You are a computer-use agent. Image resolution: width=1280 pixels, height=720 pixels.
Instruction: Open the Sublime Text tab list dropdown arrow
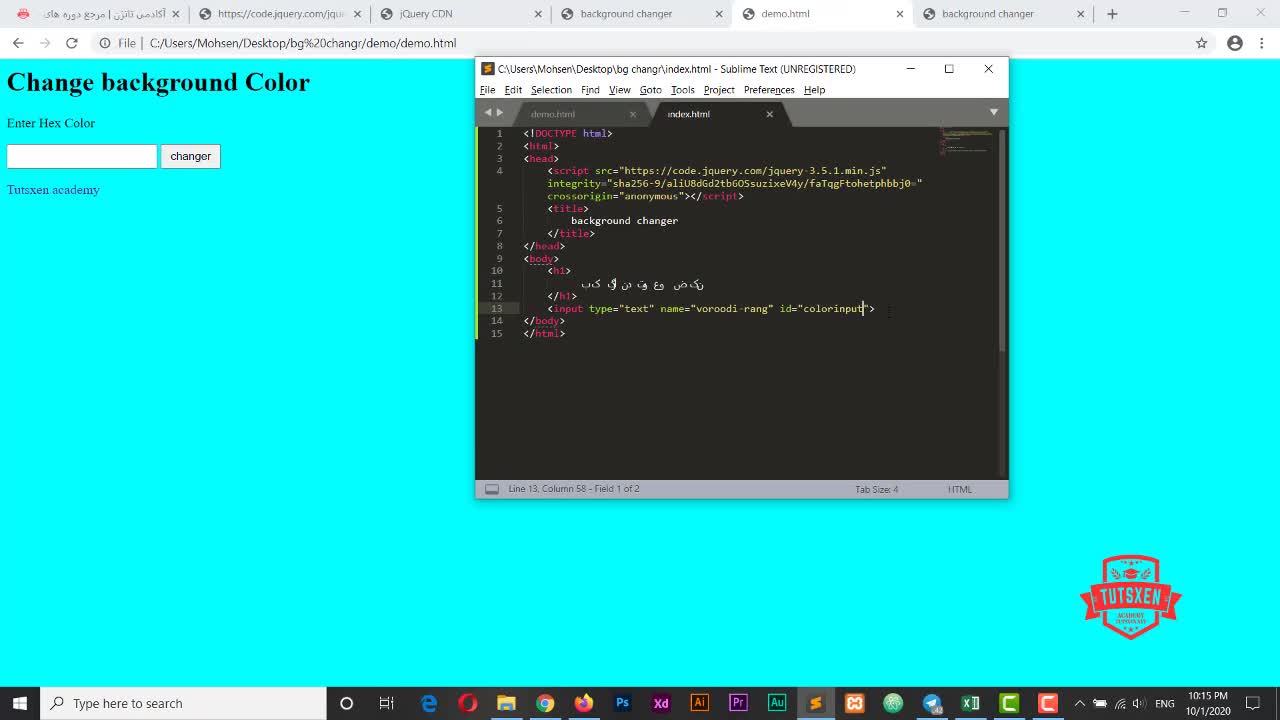993,112
